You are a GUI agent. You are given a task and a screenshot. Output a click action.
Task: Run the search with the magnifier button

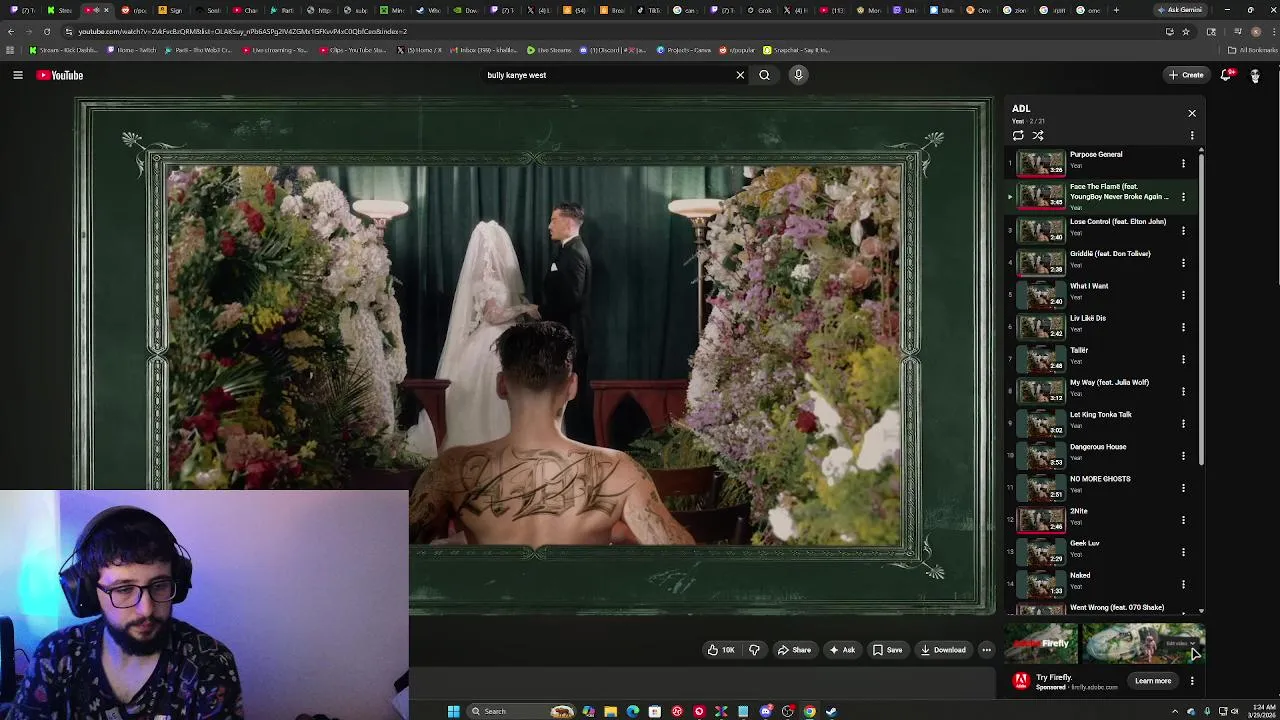pos(764,75)
